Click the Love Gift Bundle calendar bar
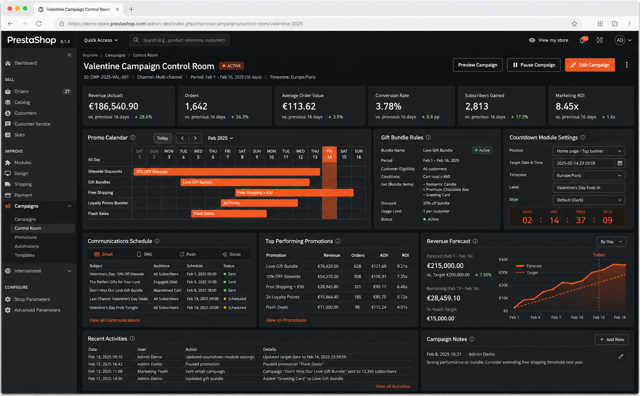This screenshot has height=396, width=640. [245, 182]
